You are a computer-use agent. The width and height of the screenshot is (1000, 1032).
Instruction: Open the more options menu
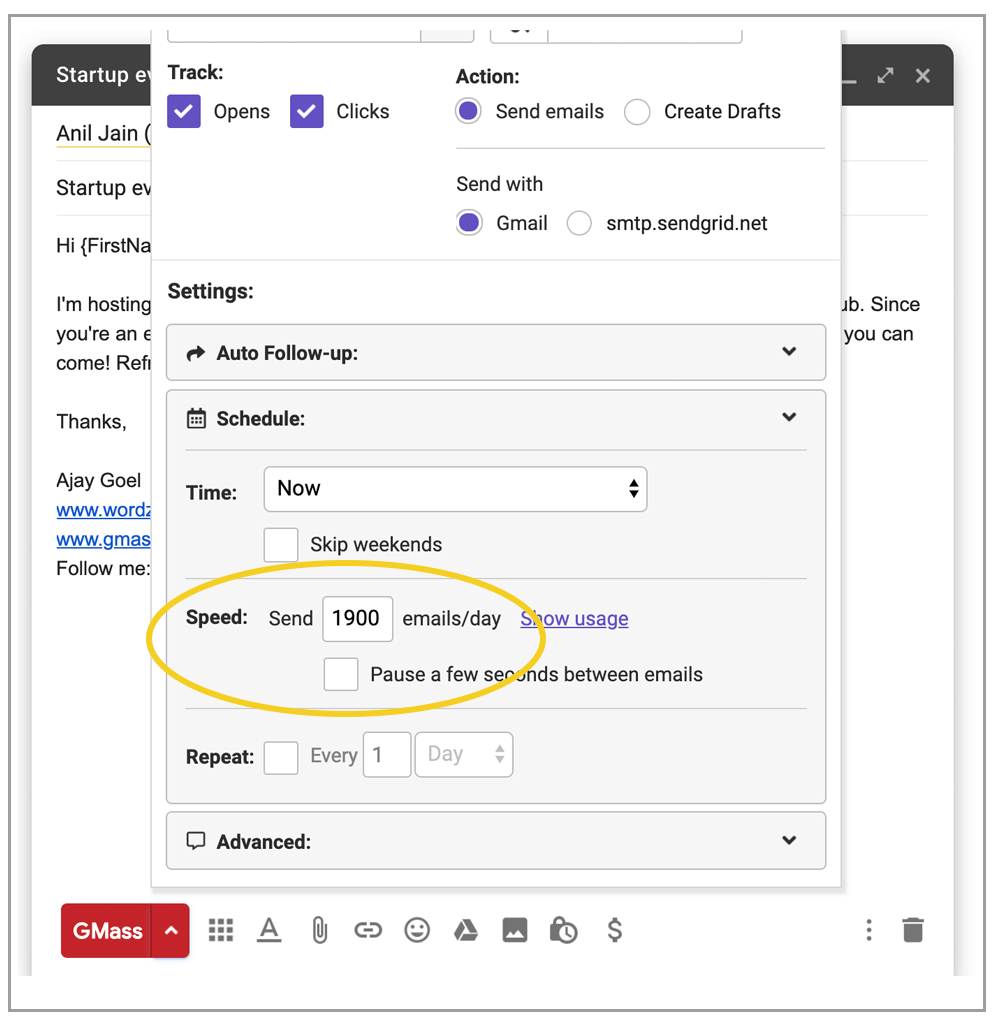click(868, 930)
